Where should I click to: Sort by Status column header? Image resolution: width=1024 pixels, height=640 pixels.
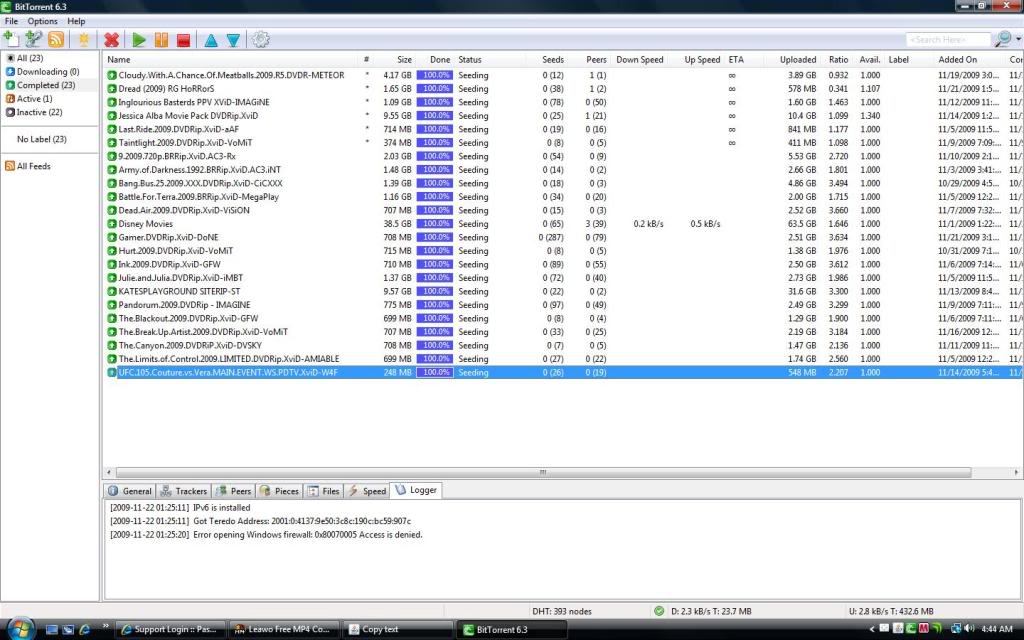pos(470,59)
